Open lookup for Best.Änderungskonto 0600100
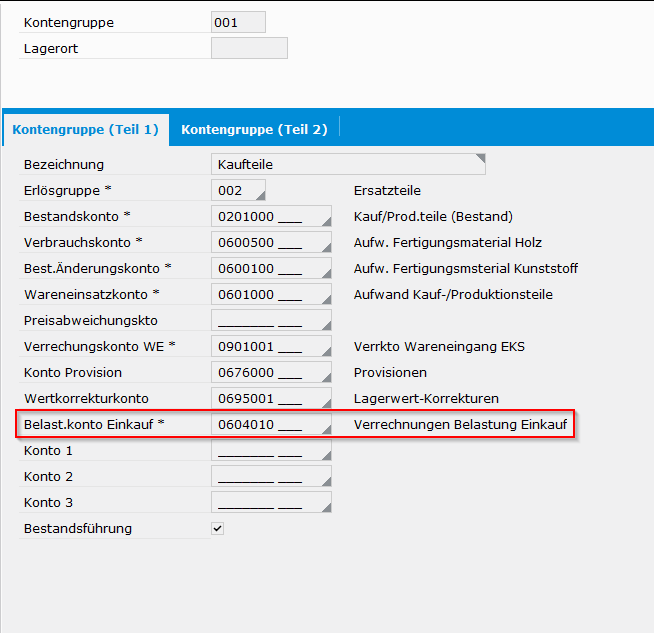Image resolution: width=654 pixels, height=633 pixels. coord(327,273)
